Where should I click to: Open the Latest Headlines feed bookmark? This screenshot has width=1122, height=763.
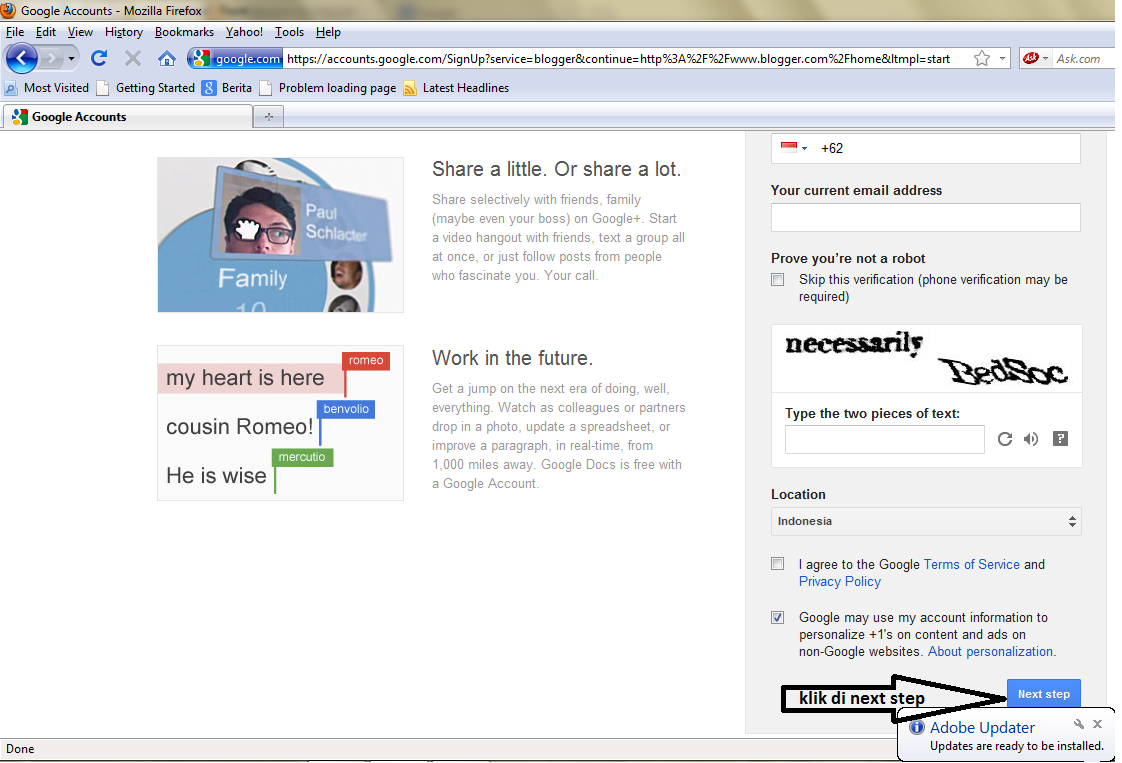[457, 88]
